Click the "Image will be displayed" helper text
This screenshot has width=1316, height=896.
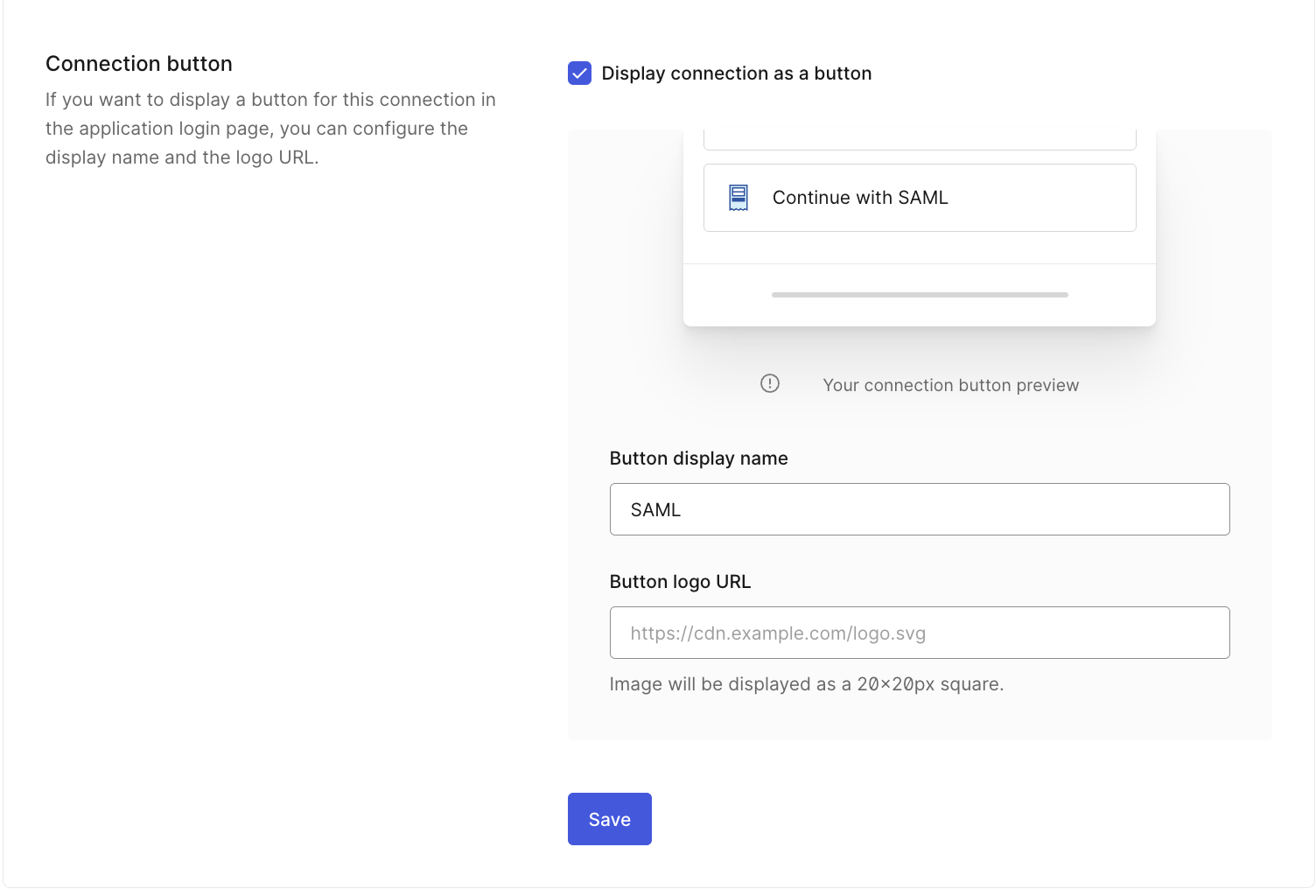tap(807, 683)
